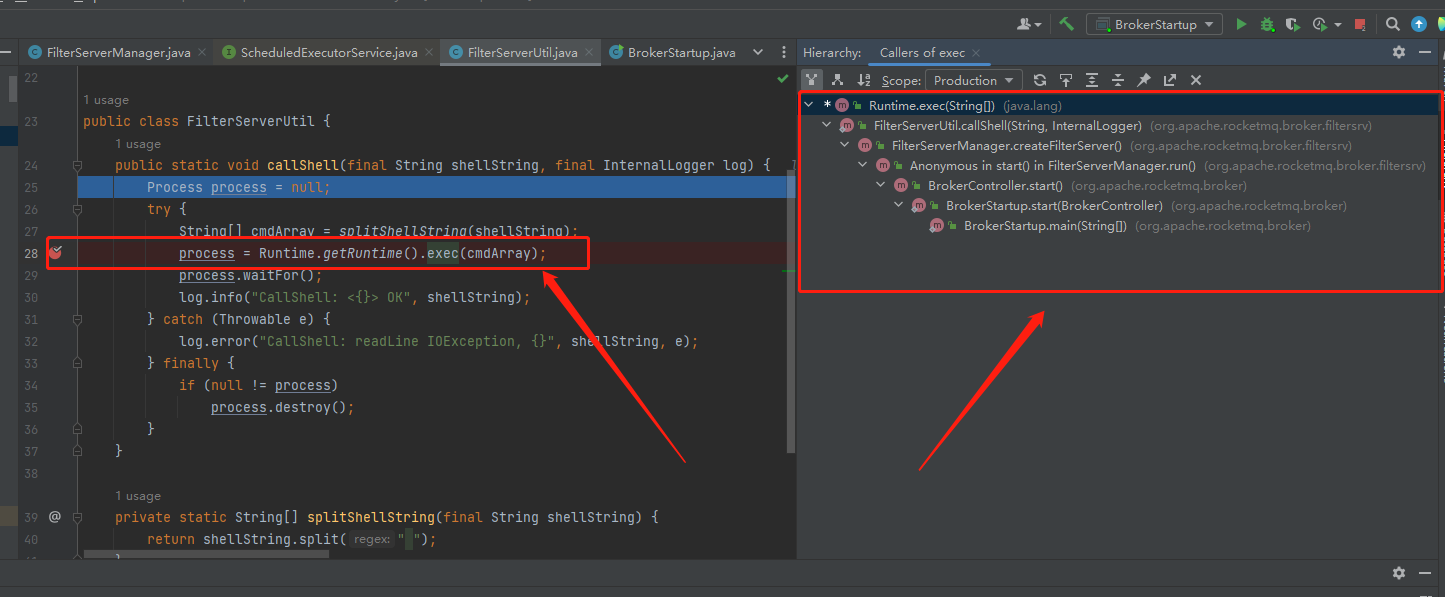Close the ScheduledExecutorService.java tab
Image resolution: width=1445 pixels, height=597 pixels.
coord(429,52)
